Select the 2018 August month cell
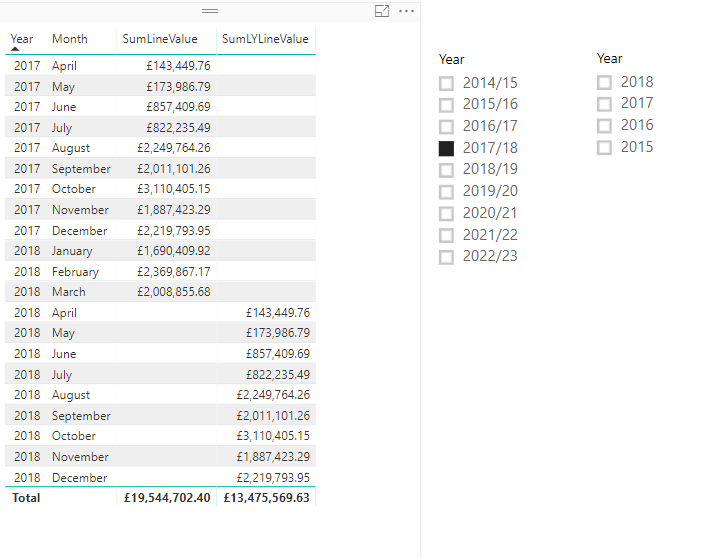The image size is (708, 558). [x=71, y=395]
